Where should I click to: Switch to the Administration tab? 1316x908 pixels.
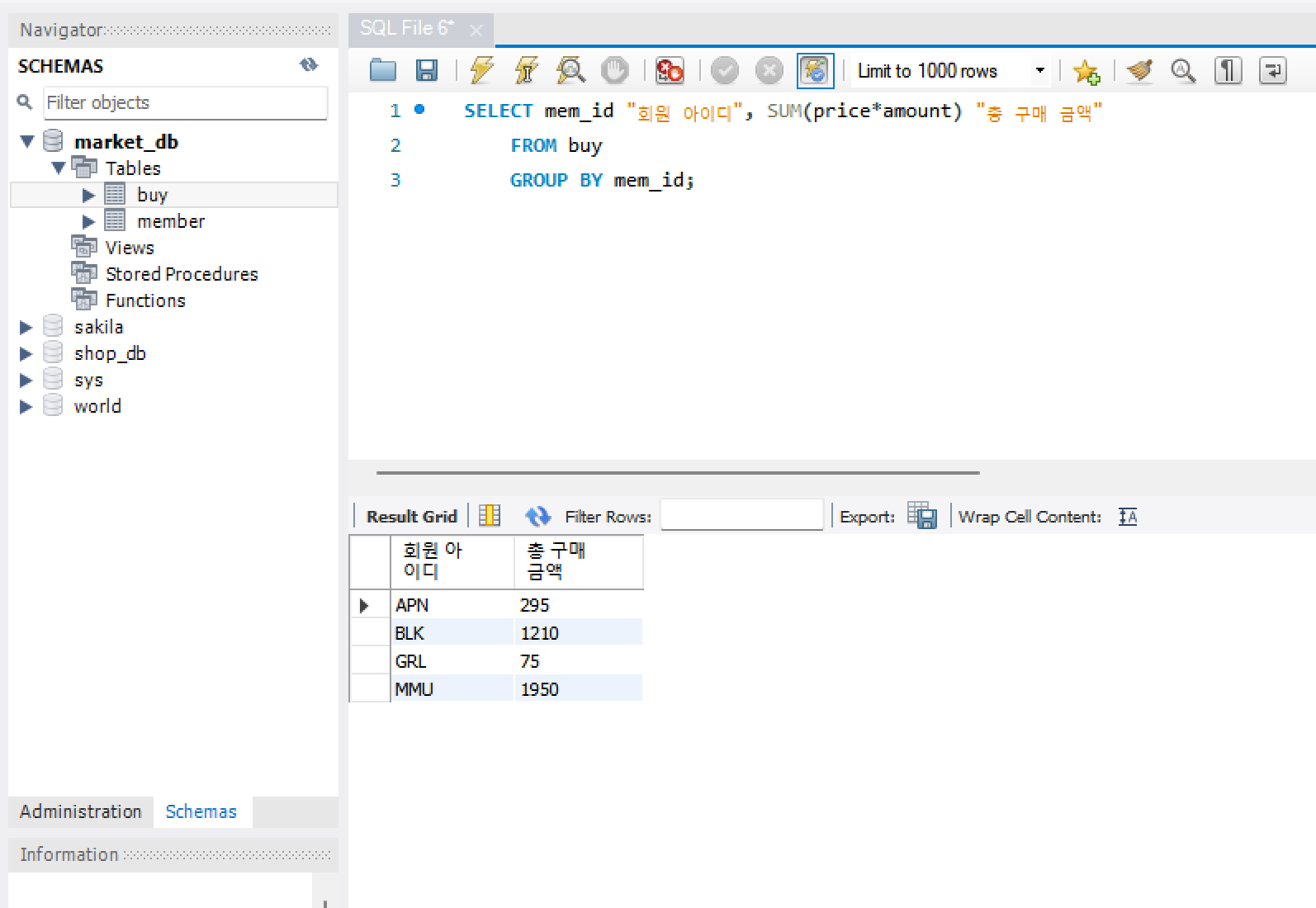click(81, 811)
